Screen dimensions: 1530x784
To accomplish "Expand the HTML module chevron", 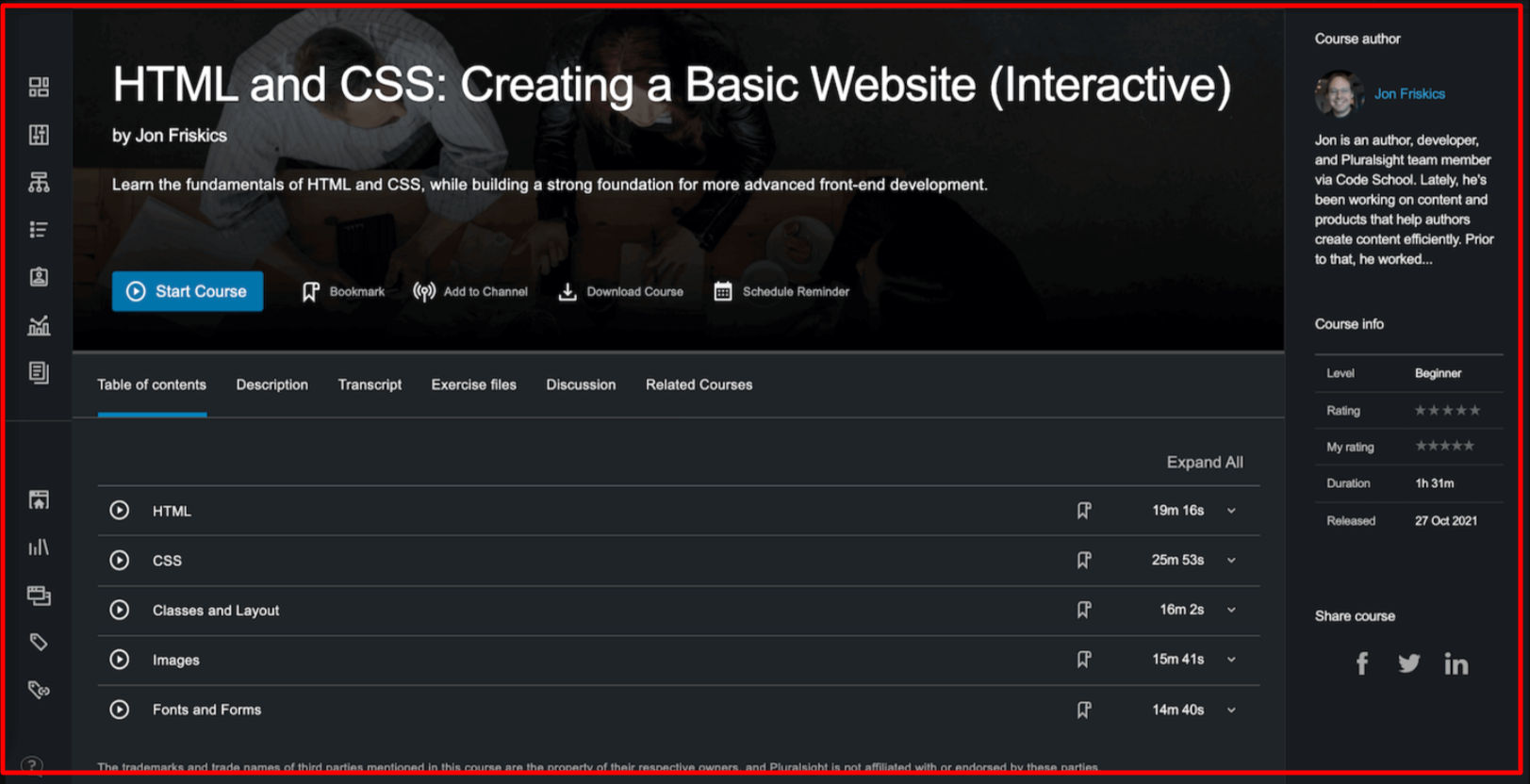I will click(1231, 511).
